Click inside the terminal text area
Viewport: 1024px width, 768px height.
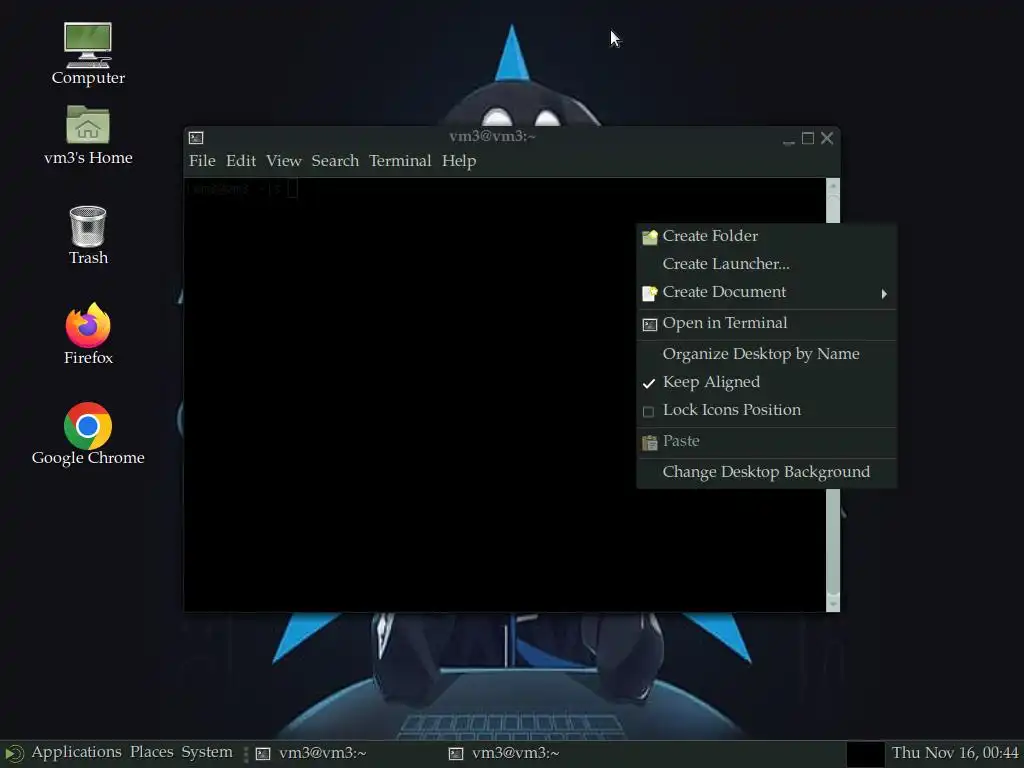pos(505,394)
